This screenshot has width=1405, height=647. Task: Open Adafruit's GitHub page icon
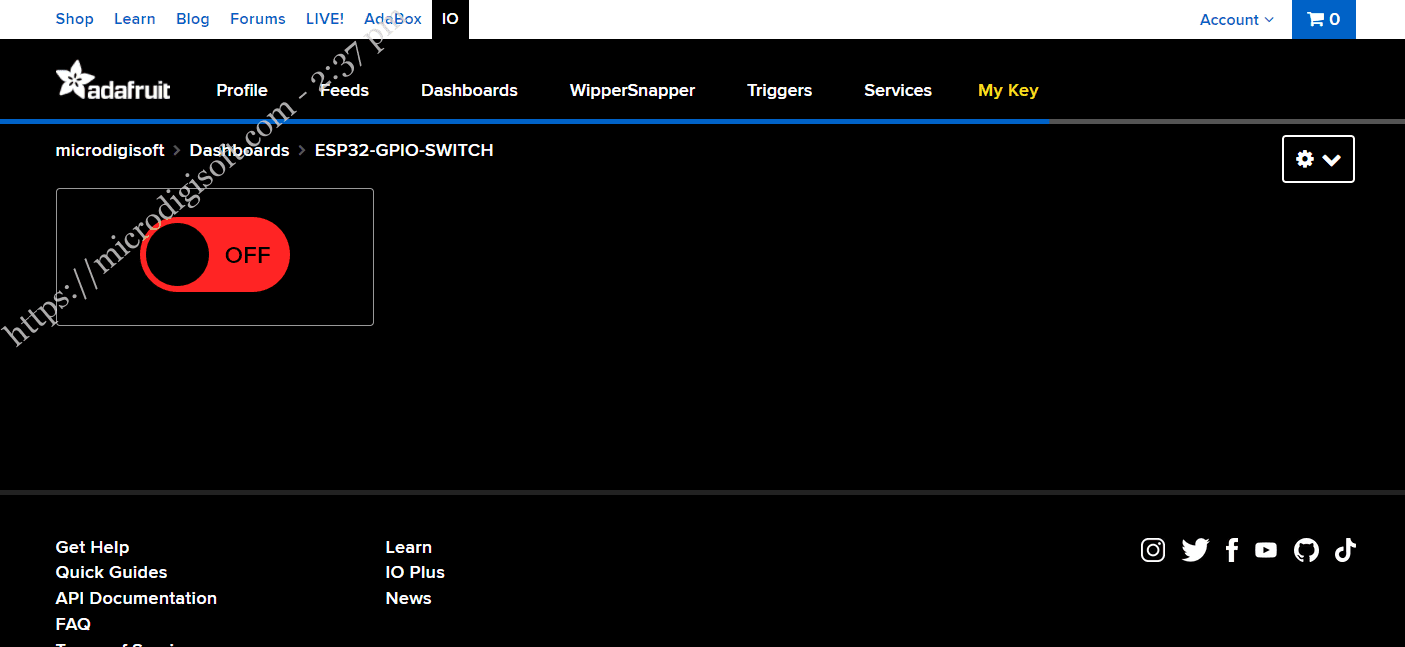point(1306,550)
